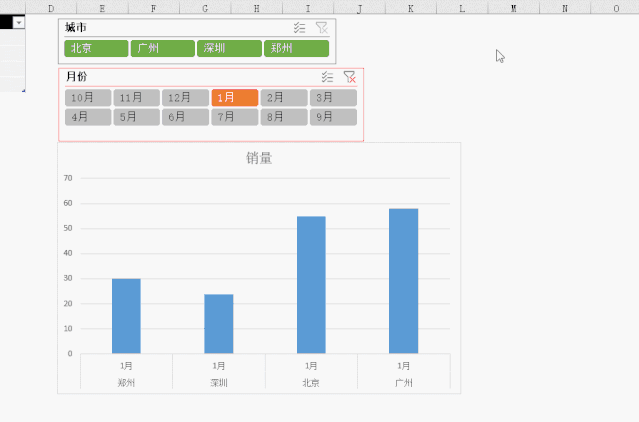Image resolution: width=639 pixels, height=422 pixels.
Task: Toggle multi-select in the 月份 slicer
Action: coord(328,77)
